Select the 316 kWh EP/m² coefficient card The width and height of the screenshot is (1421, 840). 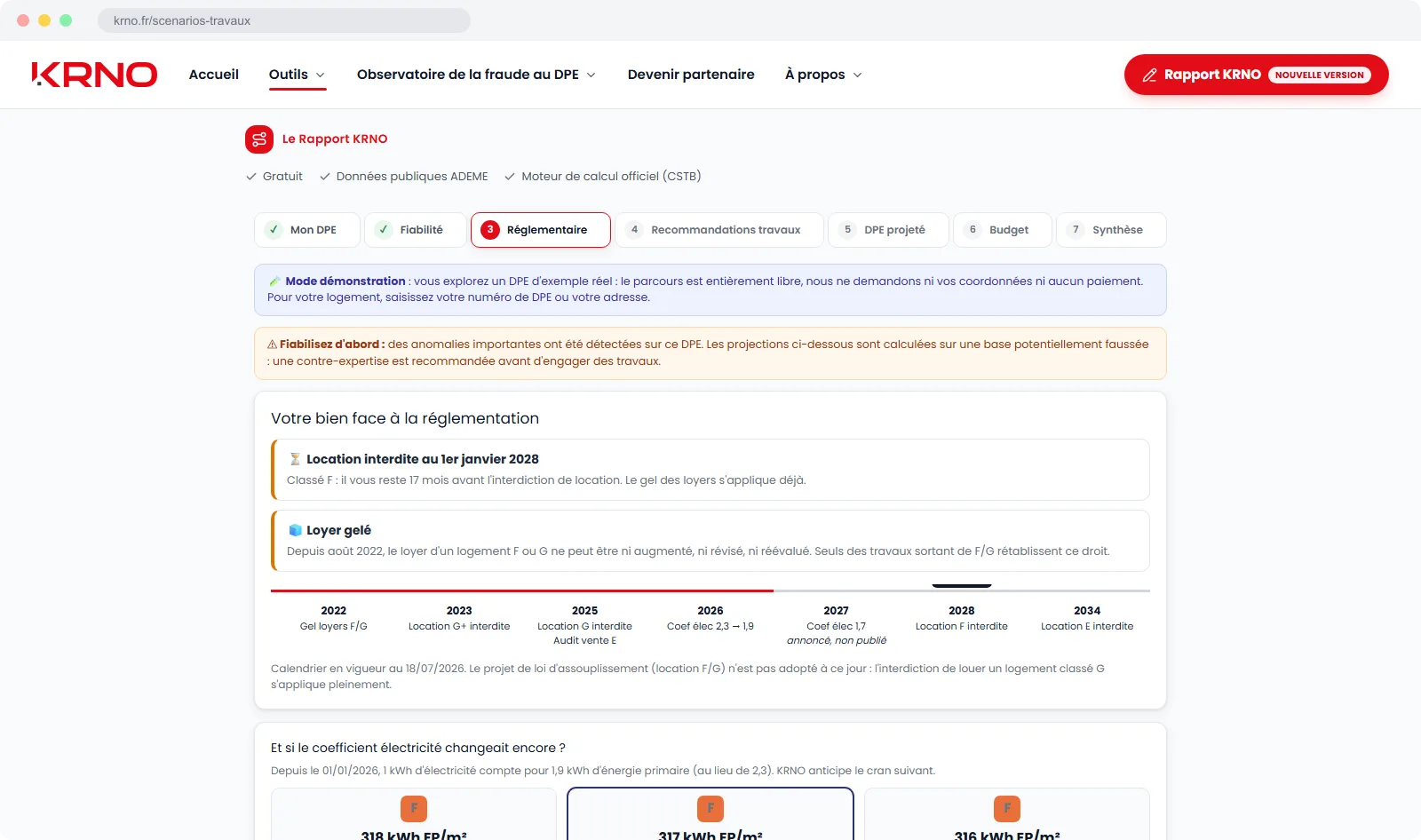pyautogui.click(x=1007, y=814)
